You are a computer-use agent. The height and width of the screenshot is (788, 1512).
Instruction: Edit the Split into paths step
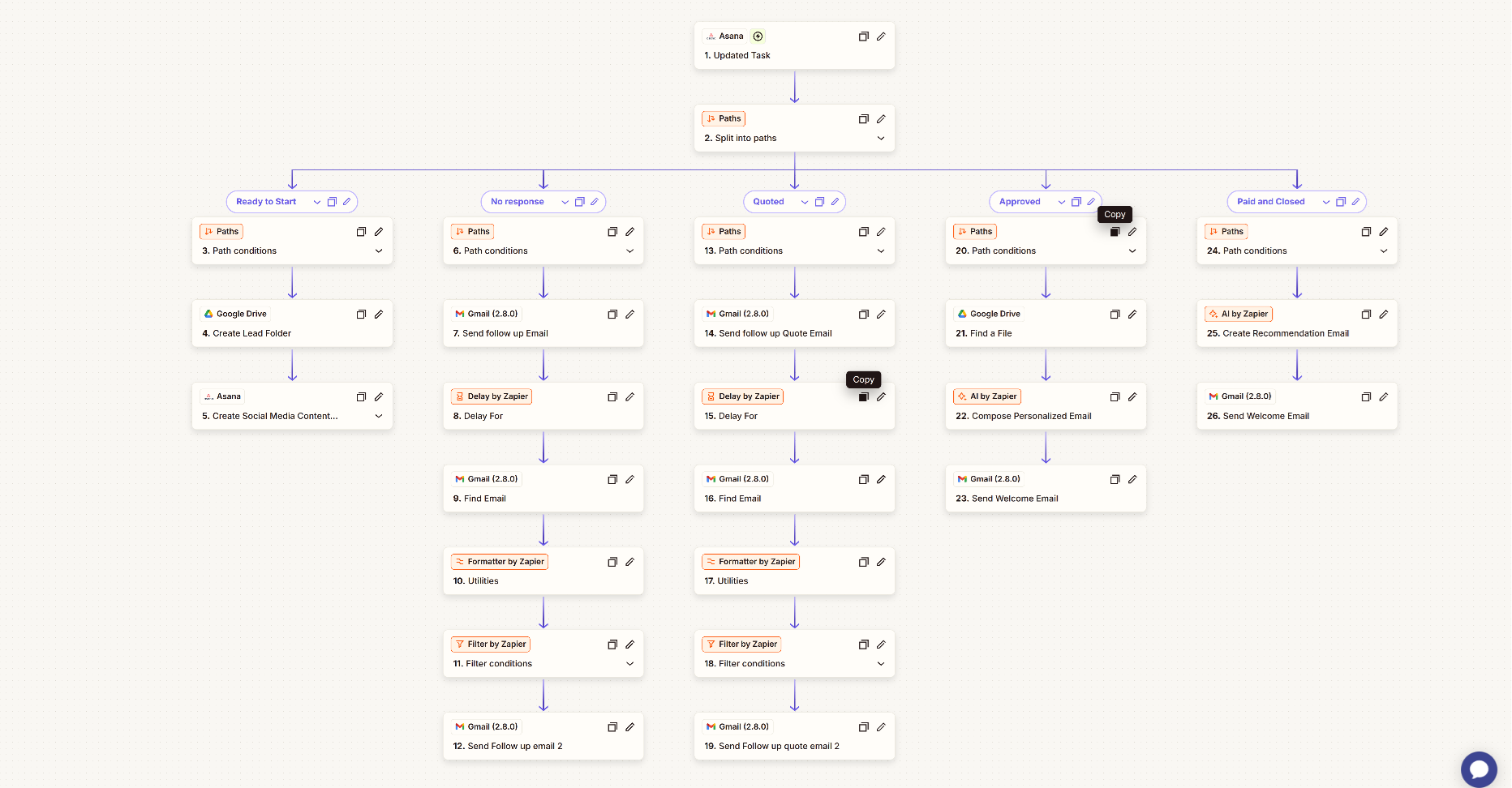[881, 119]
